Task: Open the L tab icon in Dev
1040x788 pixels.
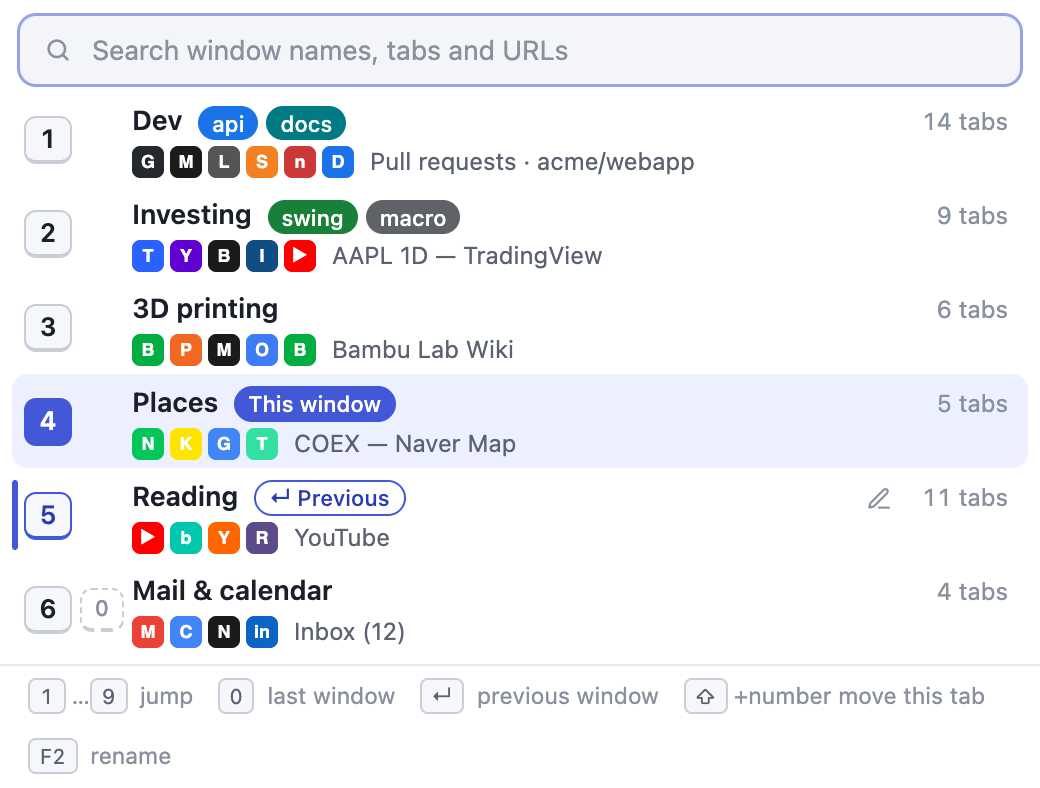Action: click(x=224, y=162)
